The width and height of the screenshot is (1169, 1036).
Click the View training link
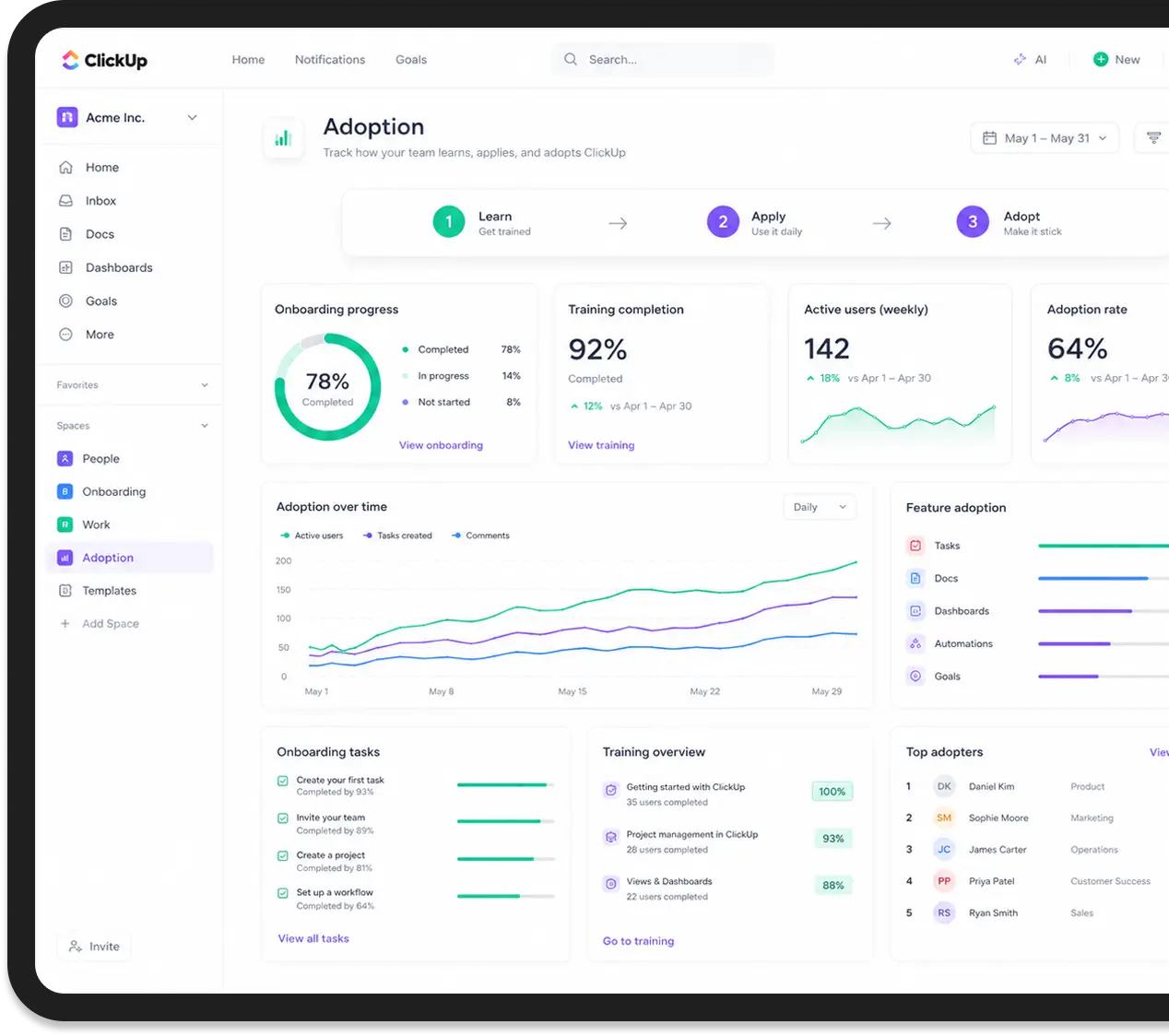pos(601,445)
